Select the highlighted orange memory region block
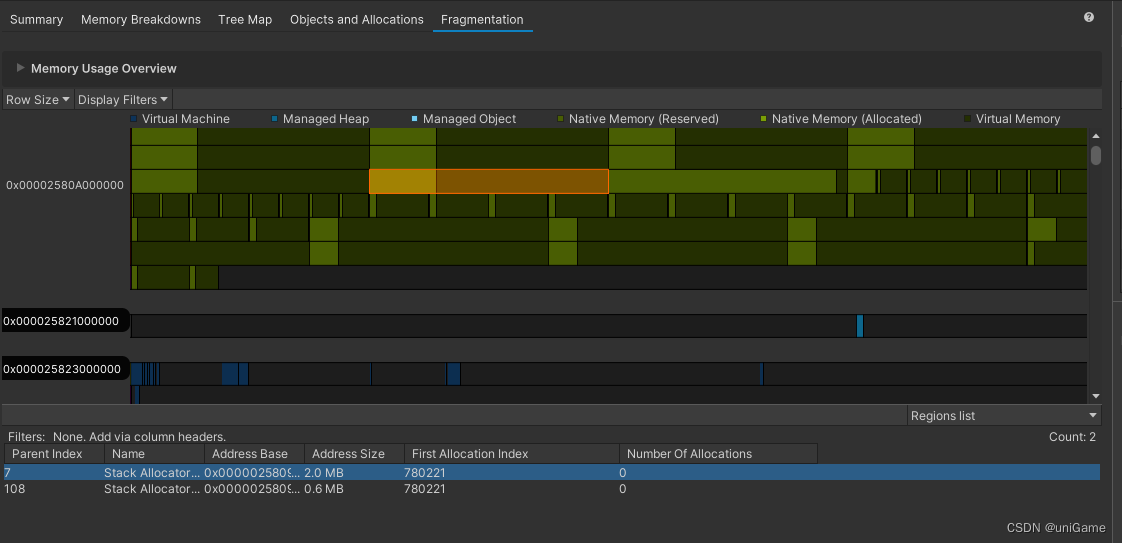This screenshot has height=543, width=1122. [x=488, y=181]
